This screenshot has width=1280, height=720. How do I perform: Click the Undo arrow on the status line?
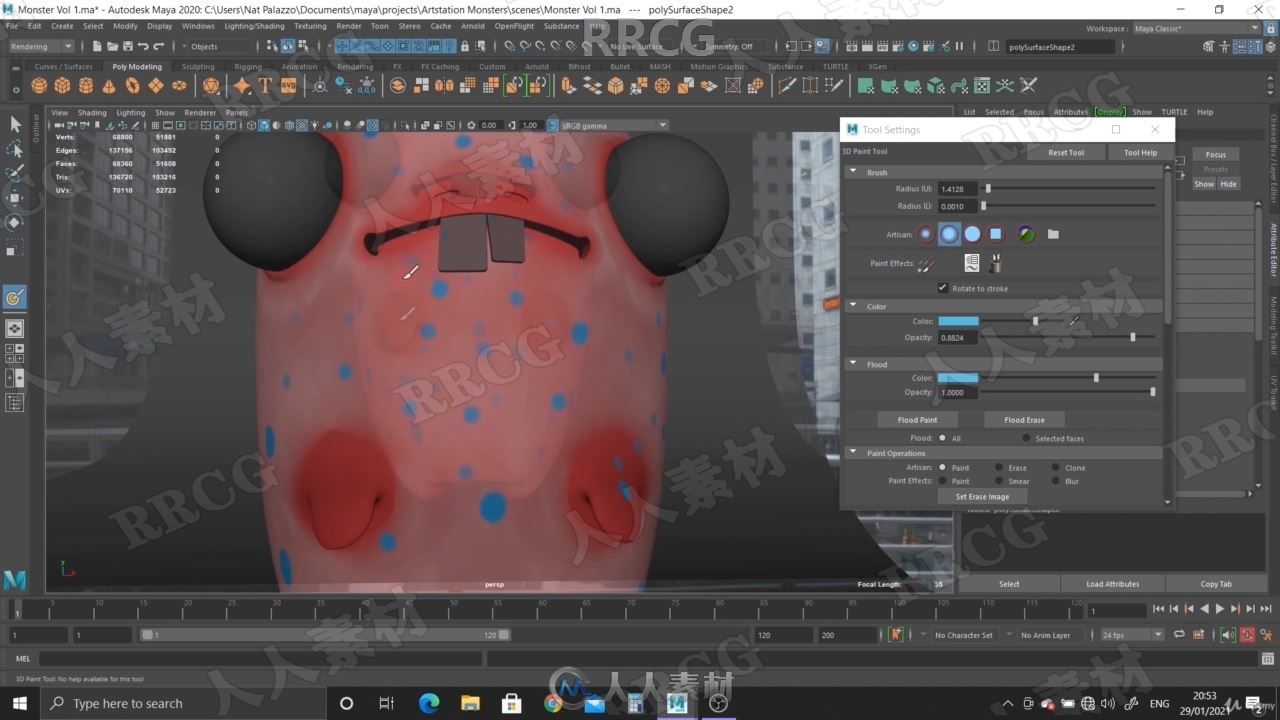pyautogui.click(x=143, y=46)
